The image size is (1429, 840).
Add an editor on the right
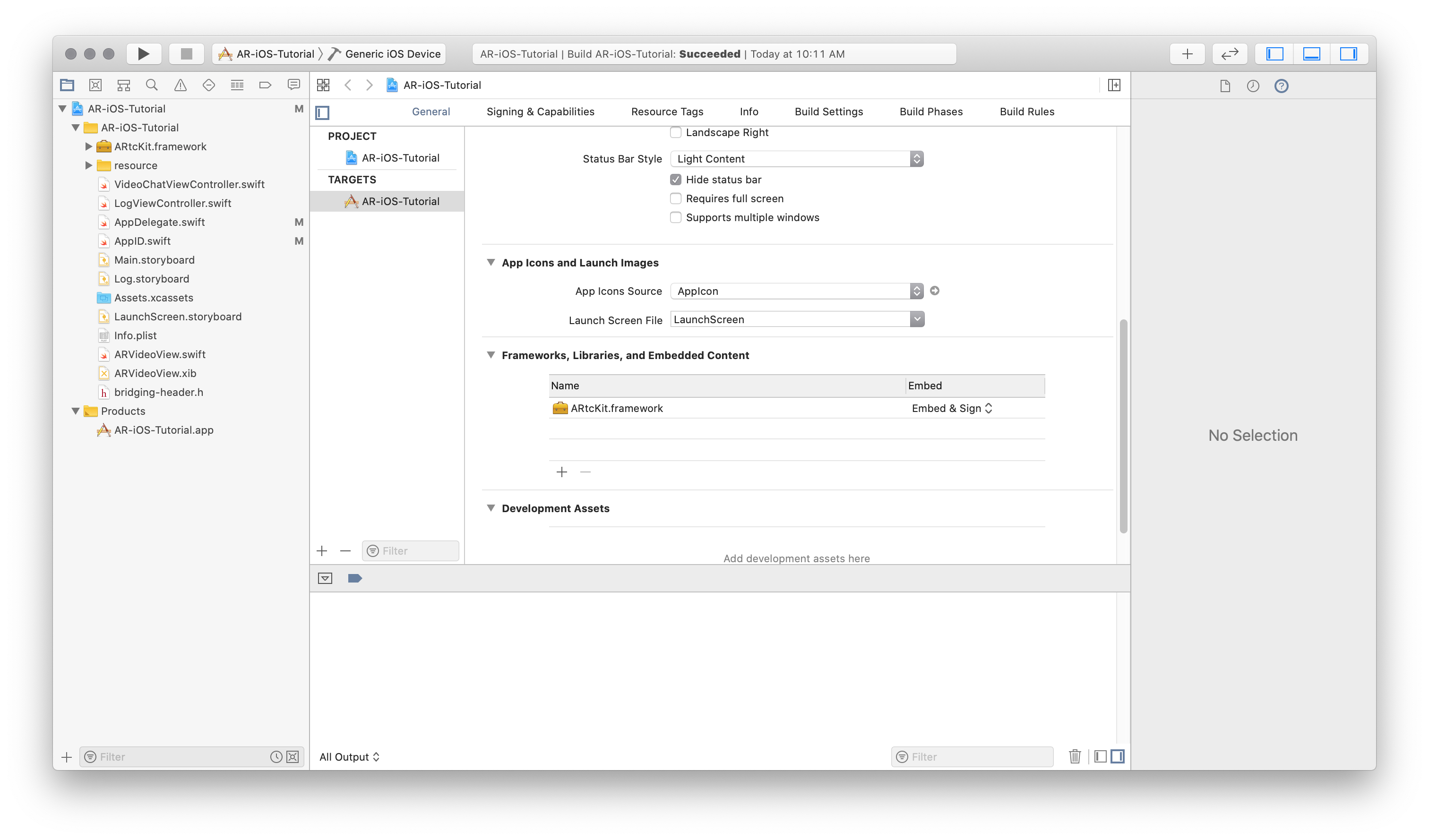[1114, 85]
